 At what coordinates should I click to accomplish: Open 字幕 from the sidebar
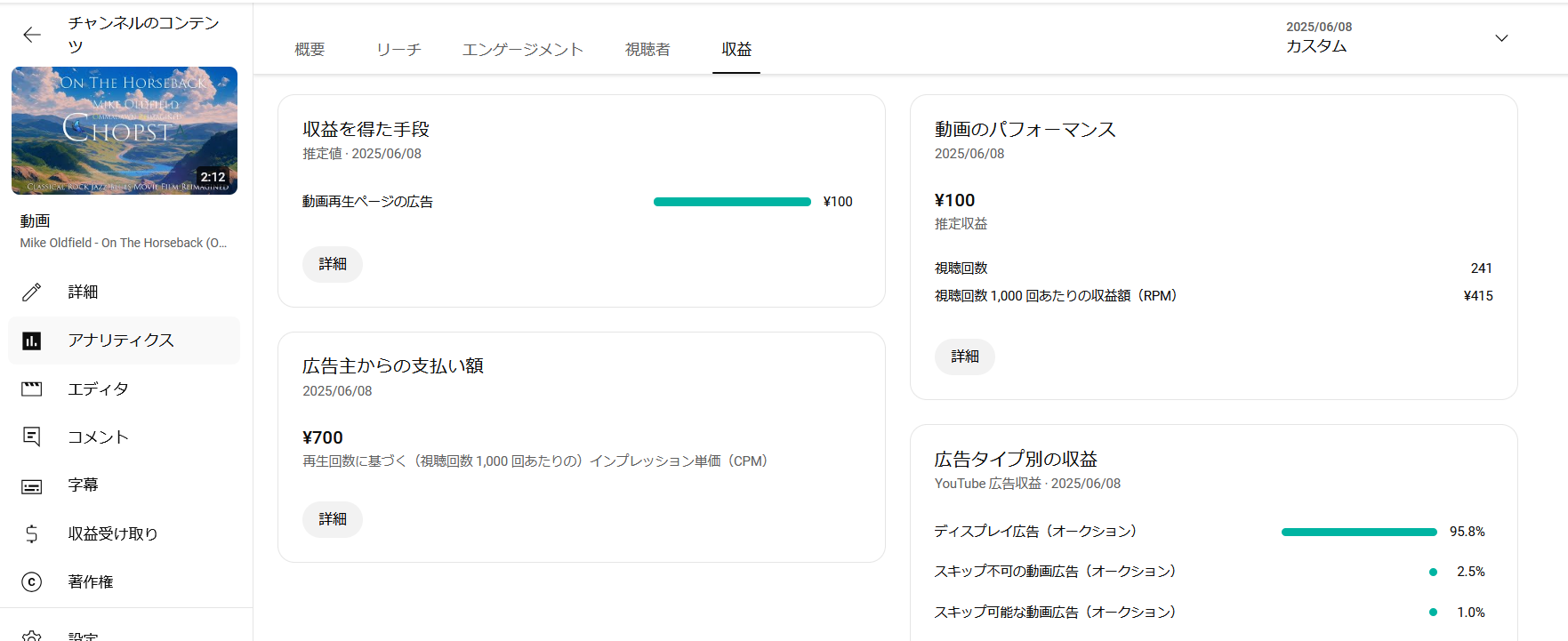(125, 485)
